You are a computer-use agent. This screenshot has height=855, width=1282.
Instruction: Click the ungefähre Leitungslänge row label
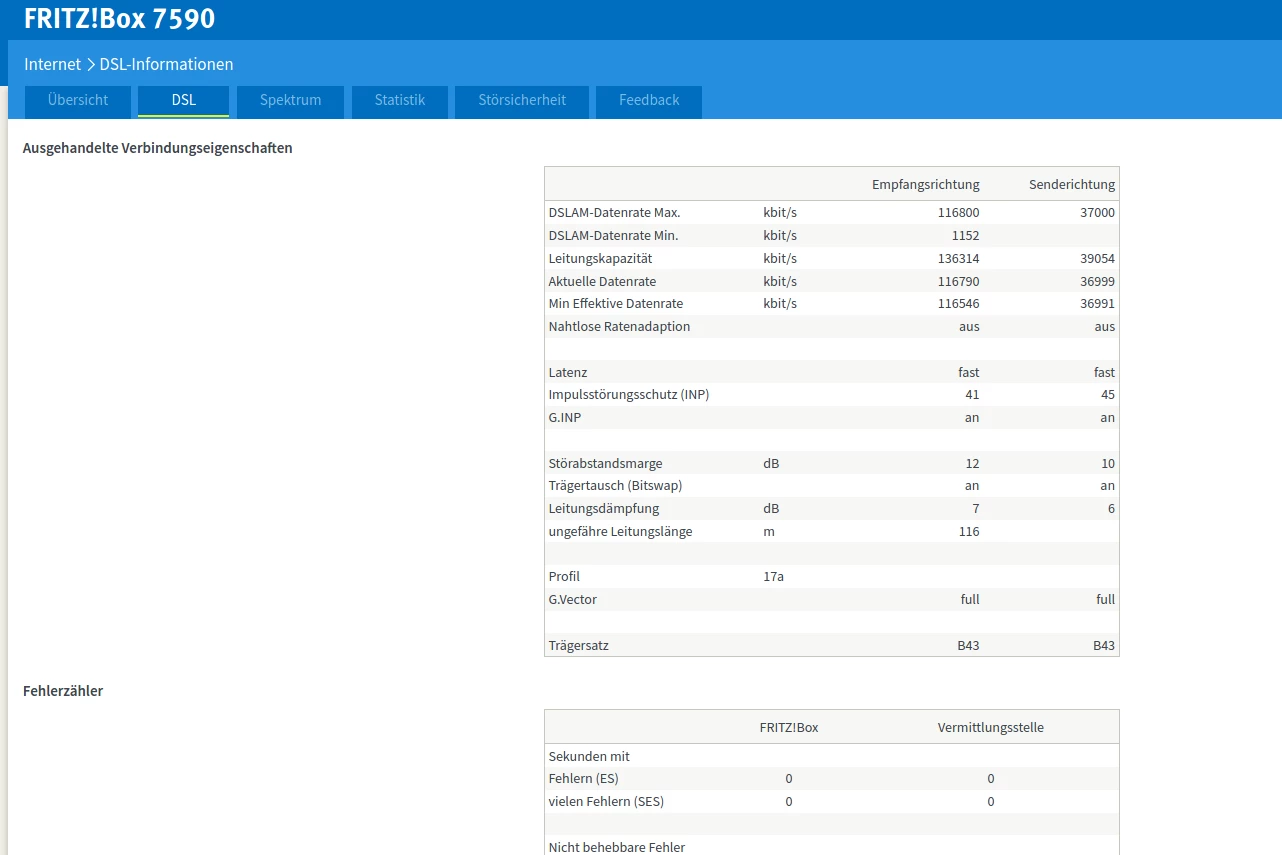point(620,532)
